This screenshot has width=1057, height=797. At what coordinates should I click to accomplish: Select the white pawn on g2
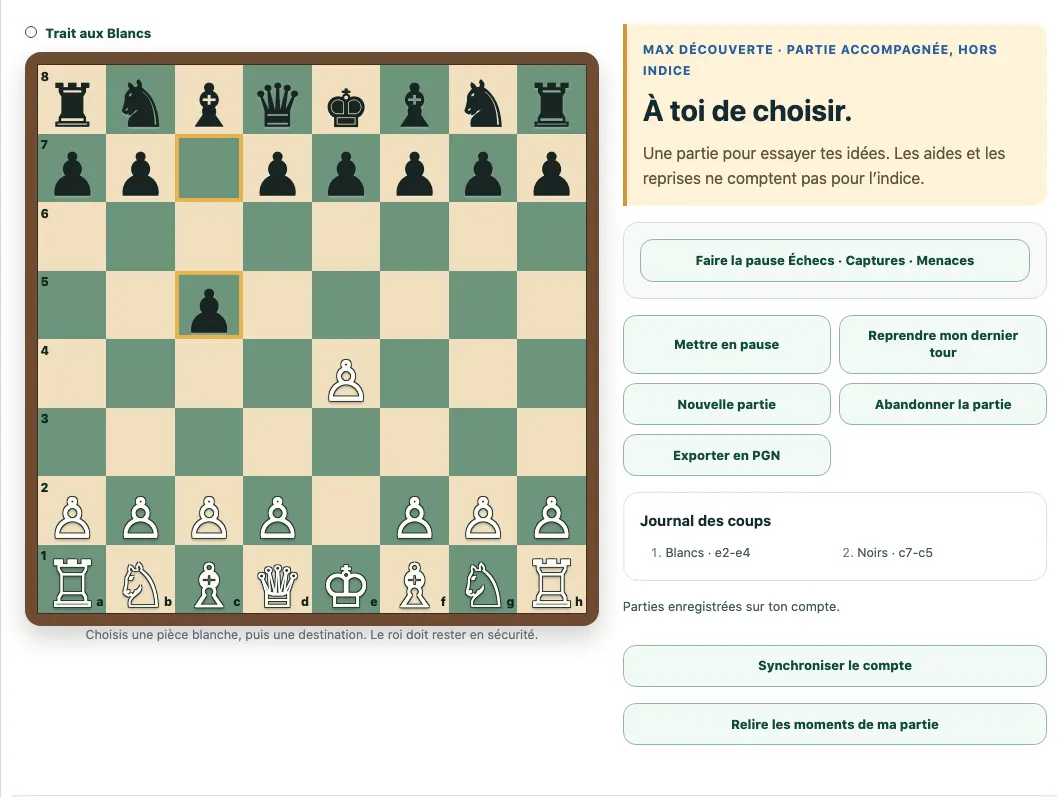(x=483, y=510)
